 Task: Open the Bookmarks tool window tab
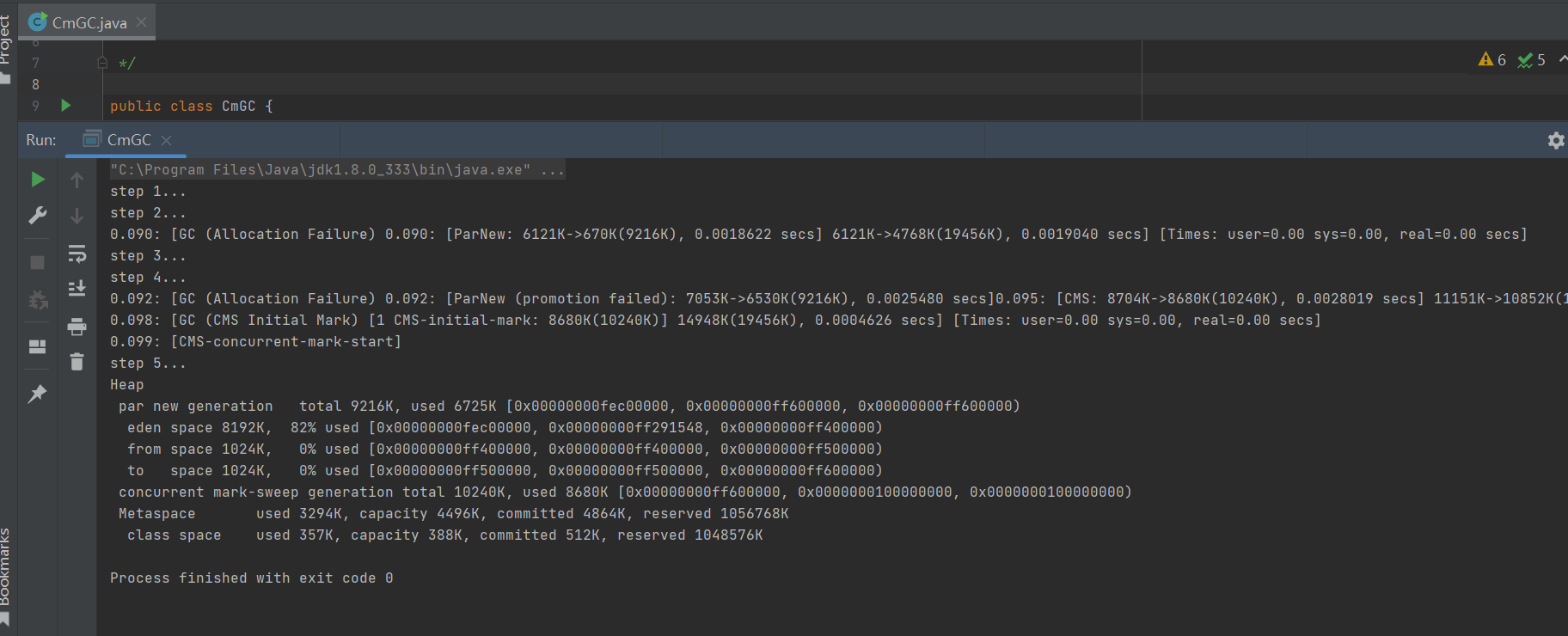(6, 576)
